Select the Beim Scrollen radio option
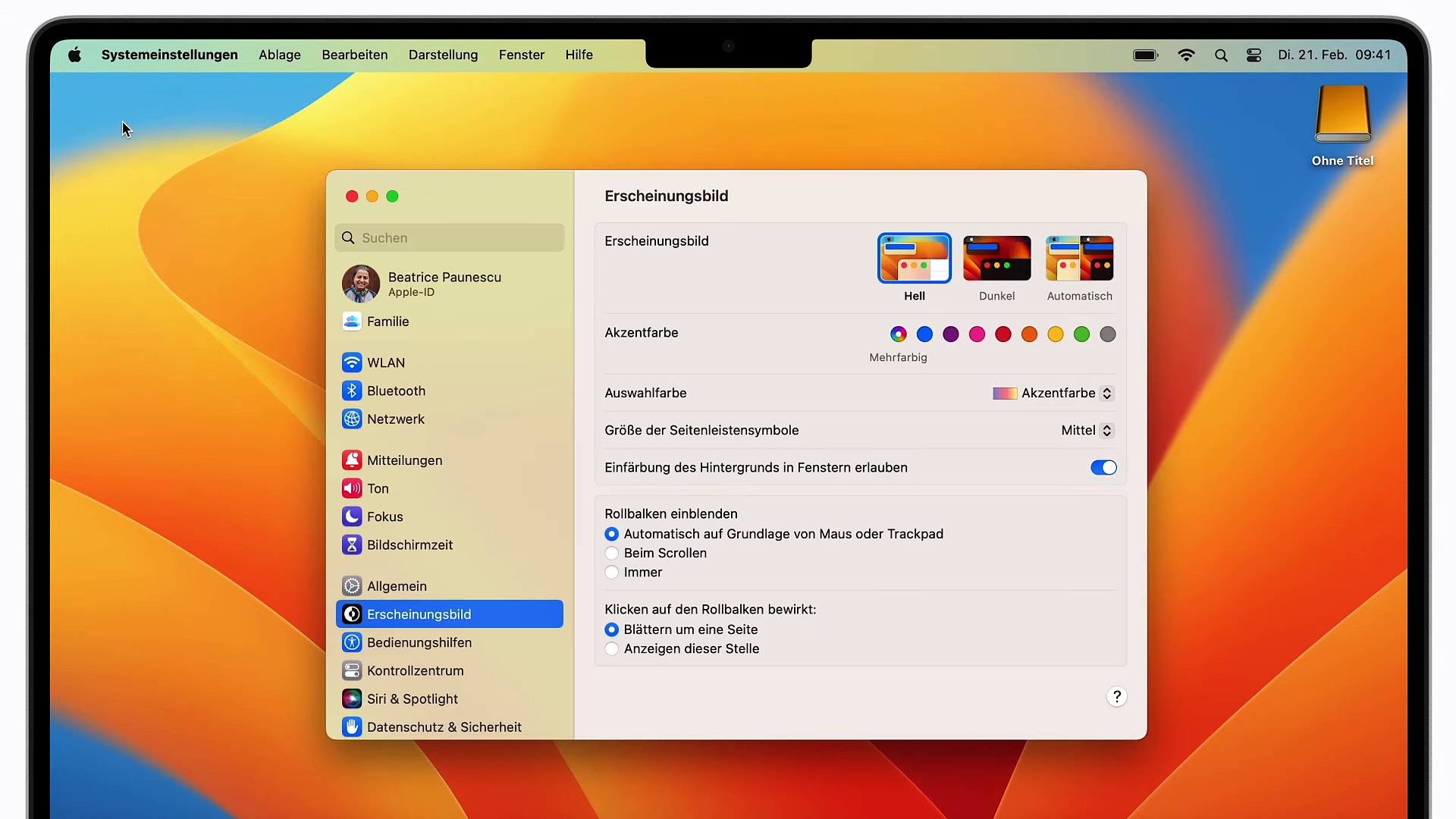This screenshot has width=1456, height=819. 612,553
